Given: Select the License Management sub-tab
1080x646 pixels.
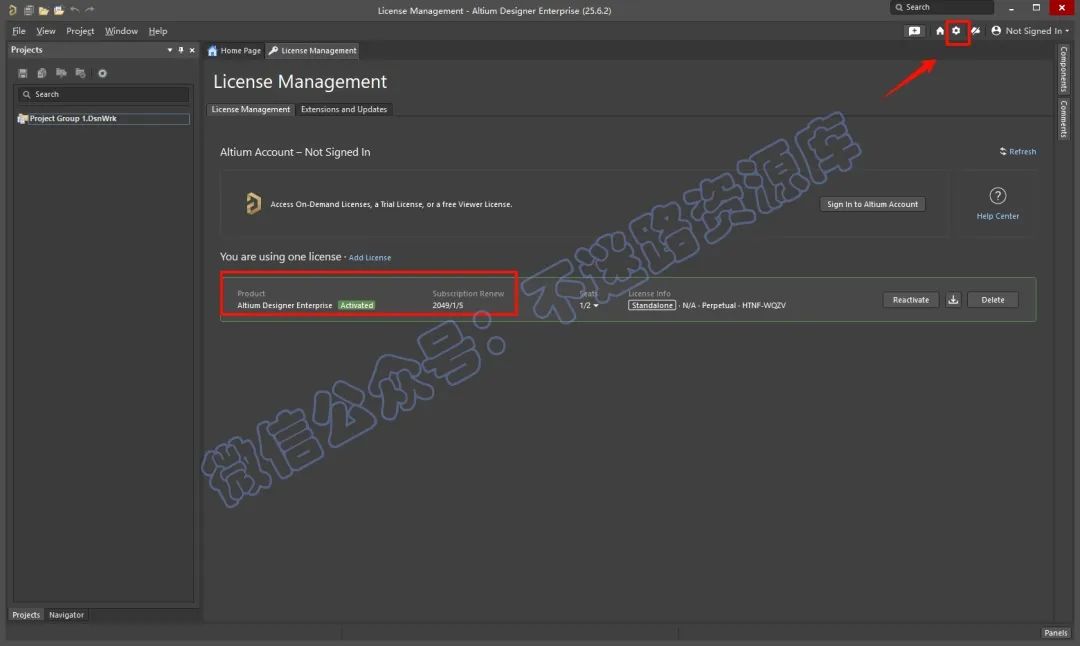Looking at the screenshot, I should tap(251, 109).
